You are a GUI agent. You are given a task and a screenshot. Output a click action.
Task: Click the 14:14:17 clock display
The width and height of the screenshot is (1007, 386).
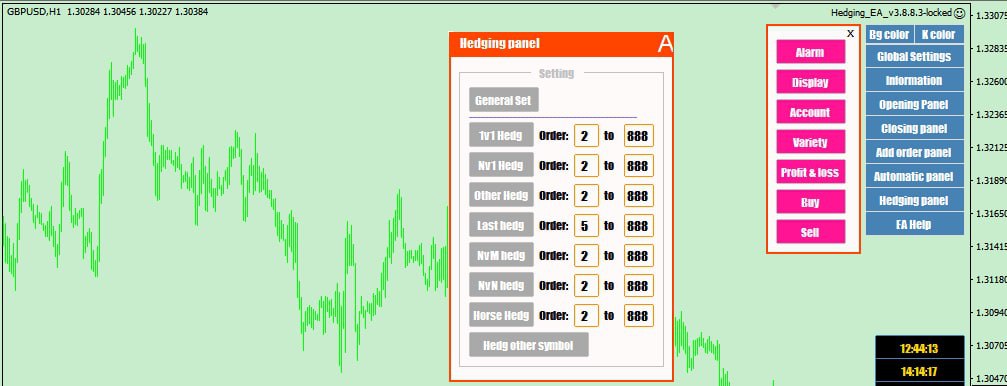pyautogui.click(x=920, y=371)
